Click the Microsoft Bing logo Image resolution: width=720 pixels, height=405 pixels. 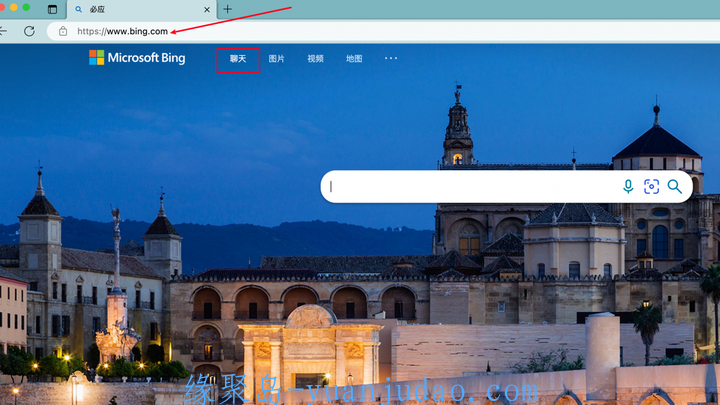pos(137,58)
